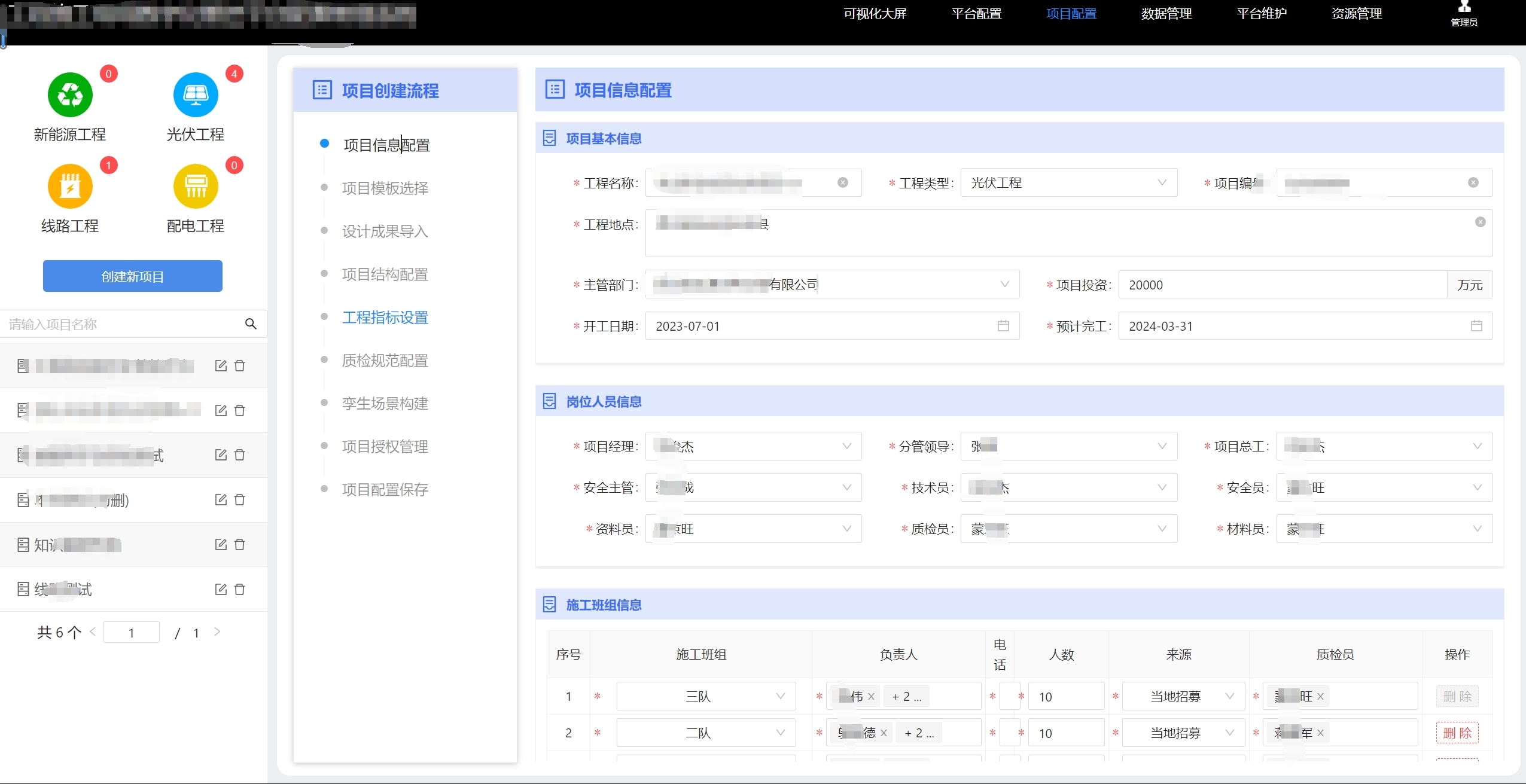Viewport: 1526px width, 784px height.
Task: Open the 施工班组 dropdown showing 三队
Action: tap(706, 696)
